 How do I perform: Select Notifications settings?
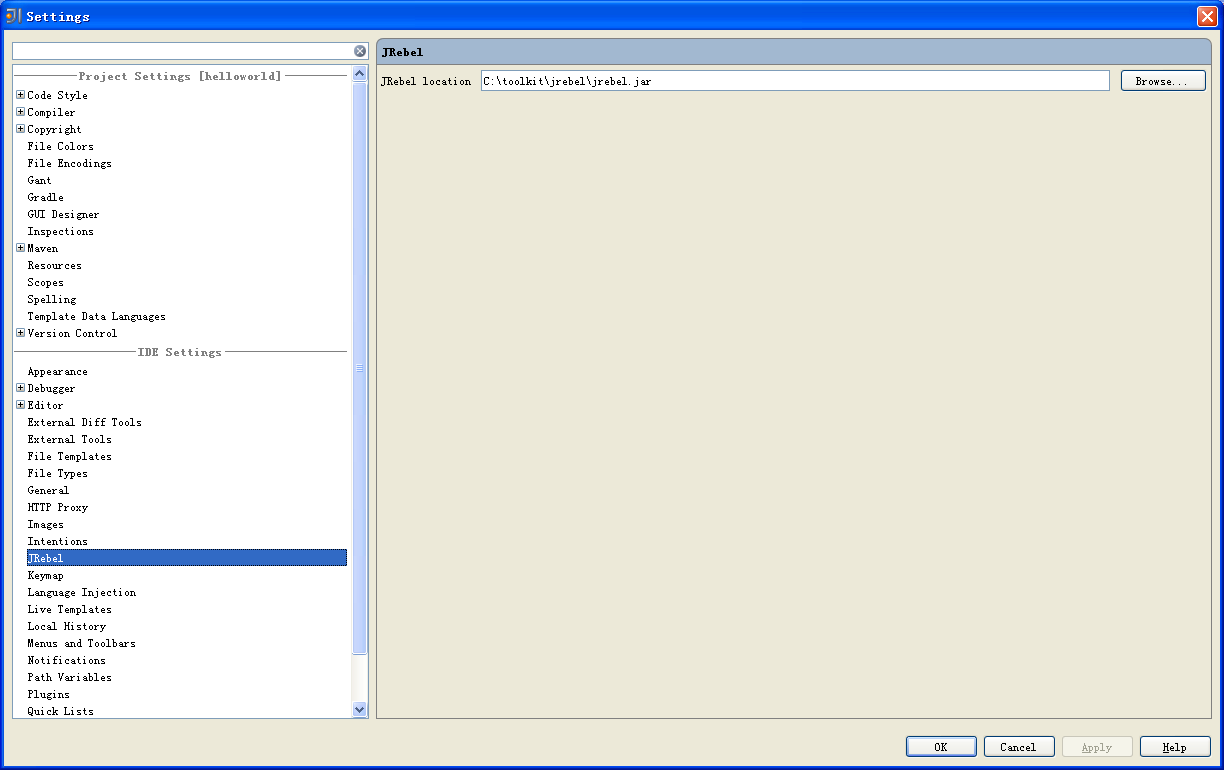click(67, 660)
